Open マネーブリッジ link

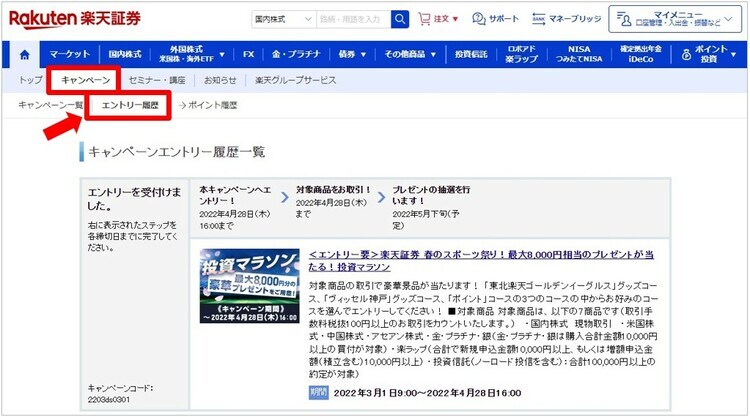click(566, 19)
